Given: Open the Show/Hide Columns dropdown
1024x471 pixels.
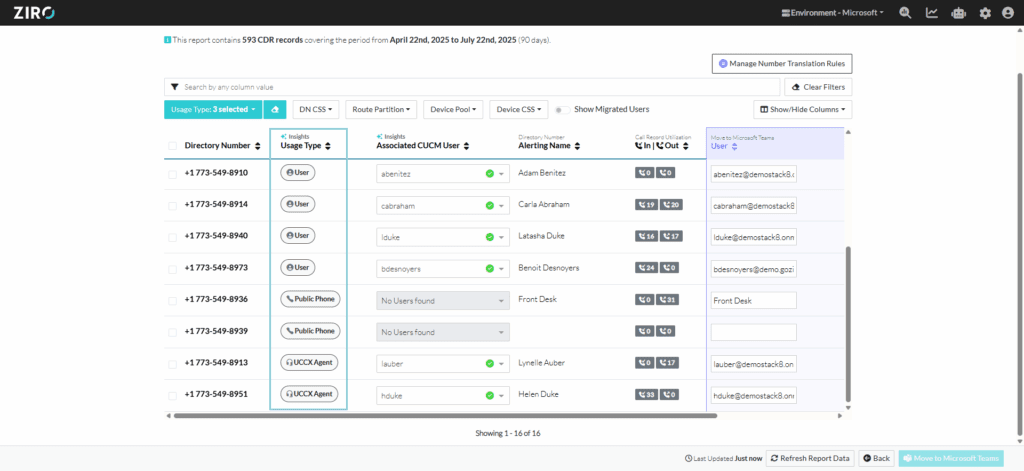Looking at the screenshot, I should click(803, 110).
